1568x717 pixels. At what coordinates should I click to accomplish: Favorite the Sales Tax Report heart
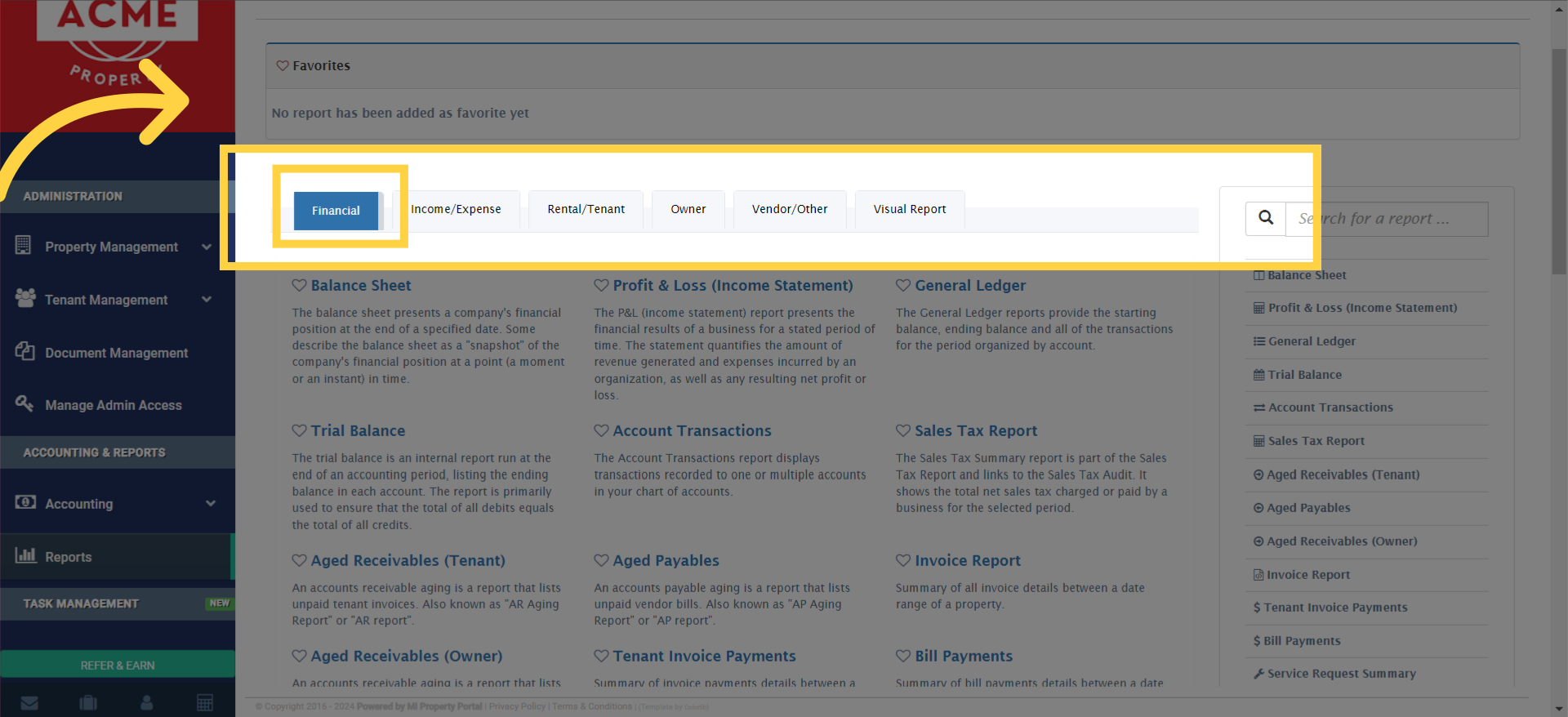(x=903, y=430)
